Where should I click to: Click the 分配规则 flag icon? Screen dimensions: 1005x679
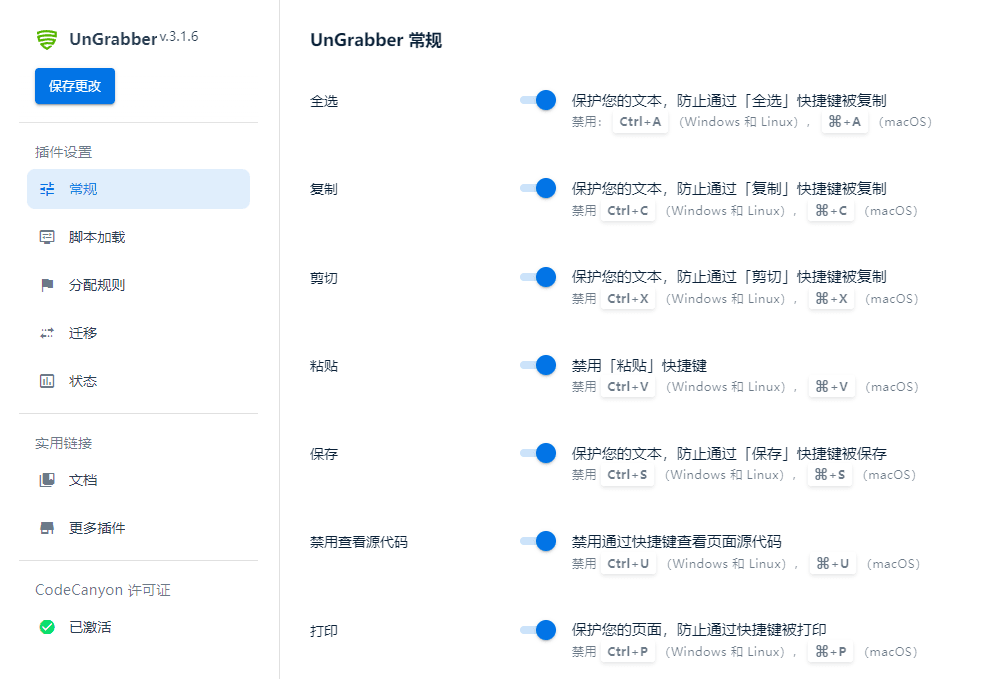pos(47,285)
